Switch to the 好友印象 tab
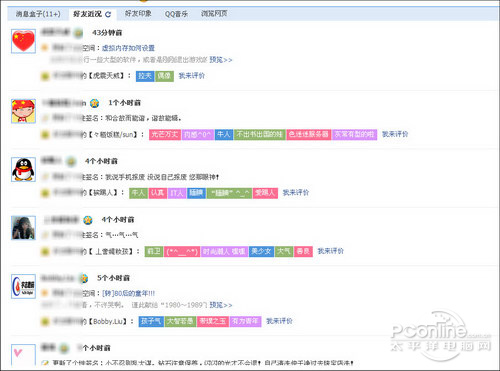Screen dimensions: 500x371 point(138,14)
